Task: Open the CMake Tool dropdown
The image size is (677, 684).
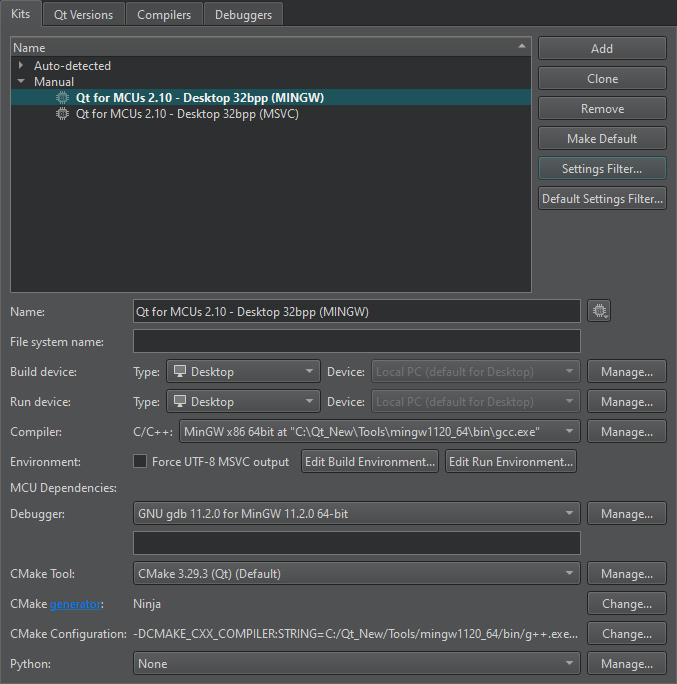Action: point(356,574)
